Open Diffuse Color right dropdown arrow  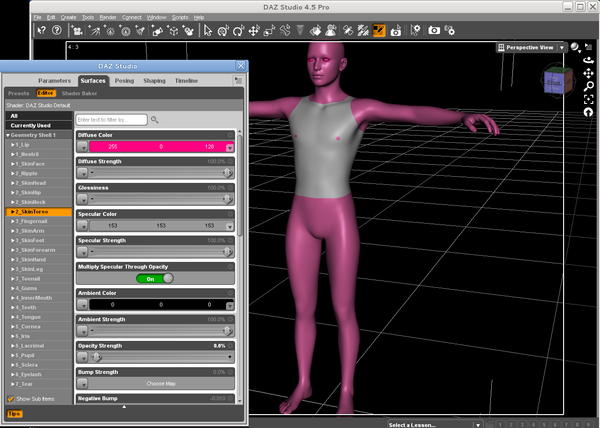click(230, 147)
